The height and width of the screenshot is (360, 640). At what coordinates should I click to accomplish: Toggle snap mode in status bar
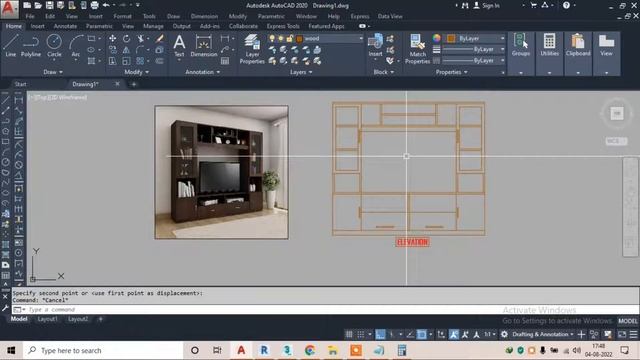click(x=361, y=334)
